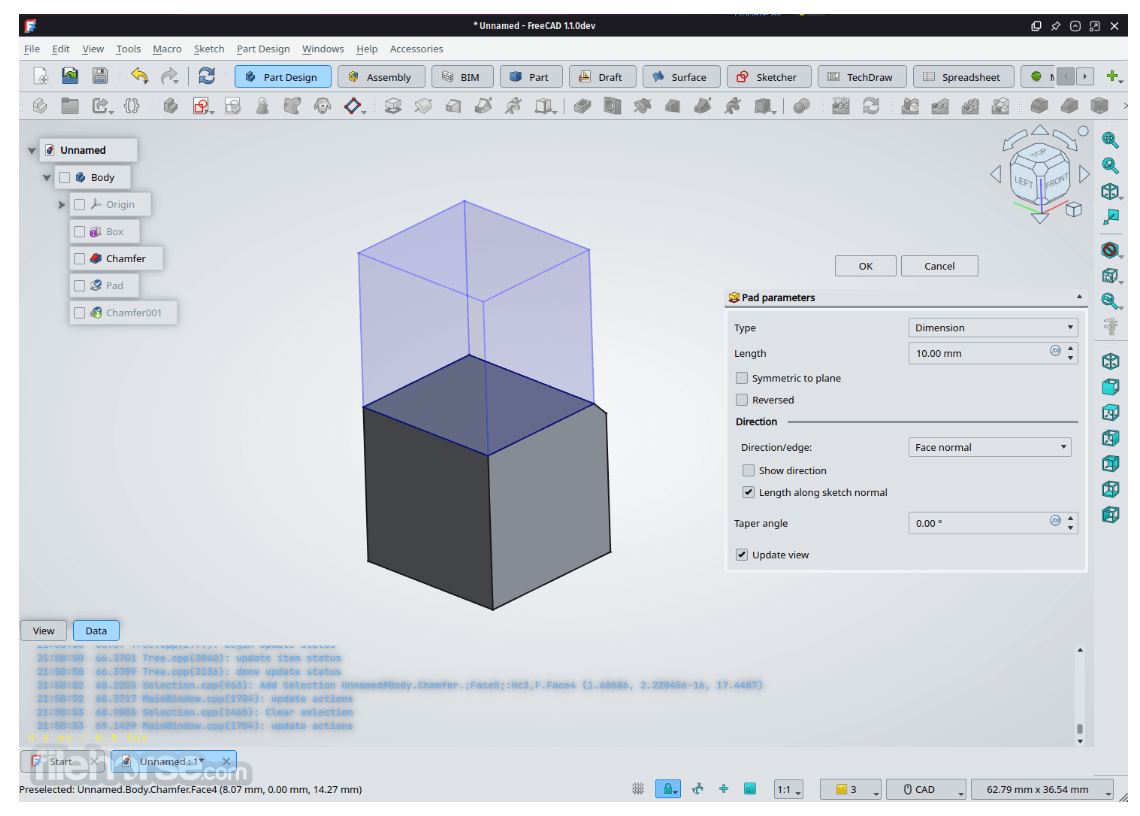Uncheck Length along sketch normal

pos(748,492)
